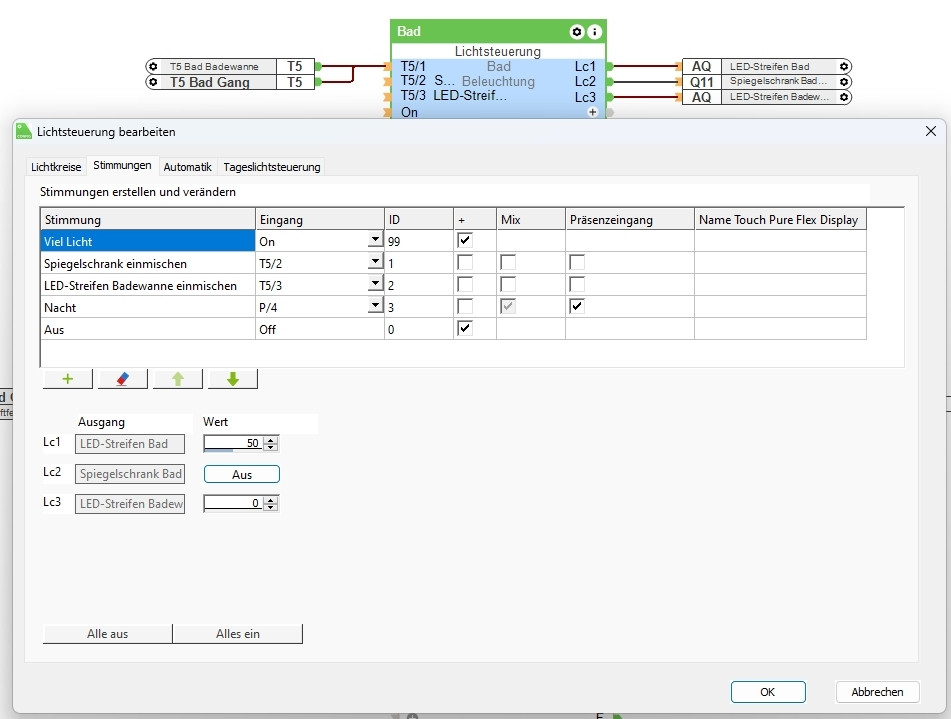This screenshot has height=719, width=951.
Task: Uncheck Präsenzeingang for Nacht mood
Action: pyautogui.click(x=576, y=306)
